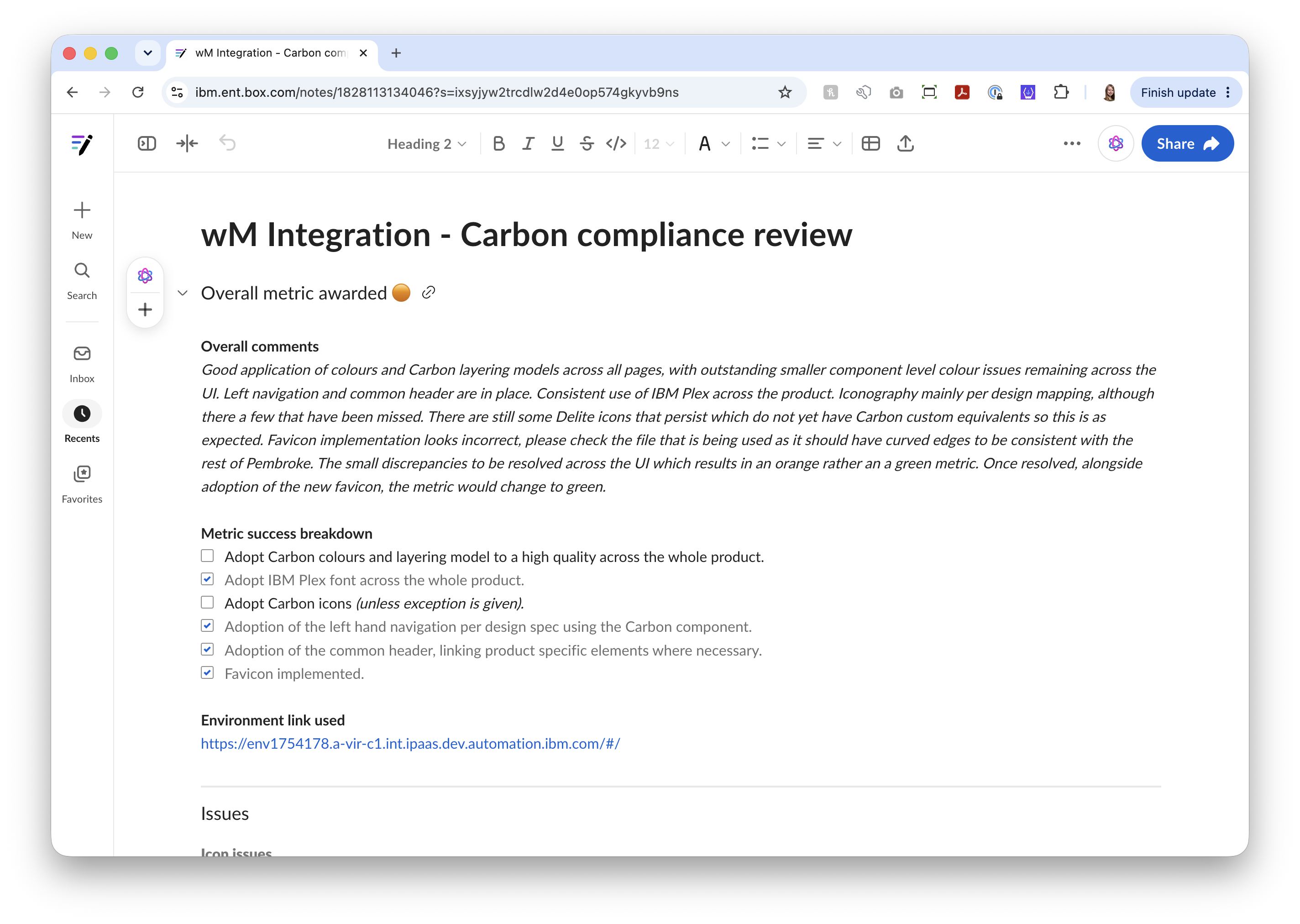Open a new browser tab
The width and height of the screenshot is (1300, 924).
pyautogui.click(x=396, y=53)
